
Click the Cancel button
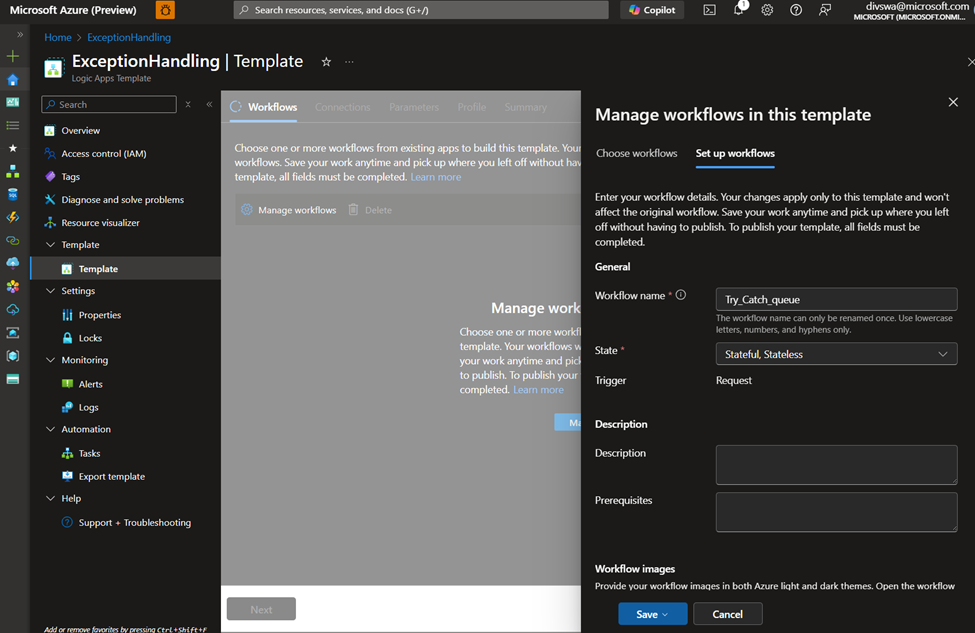point(728,614)
